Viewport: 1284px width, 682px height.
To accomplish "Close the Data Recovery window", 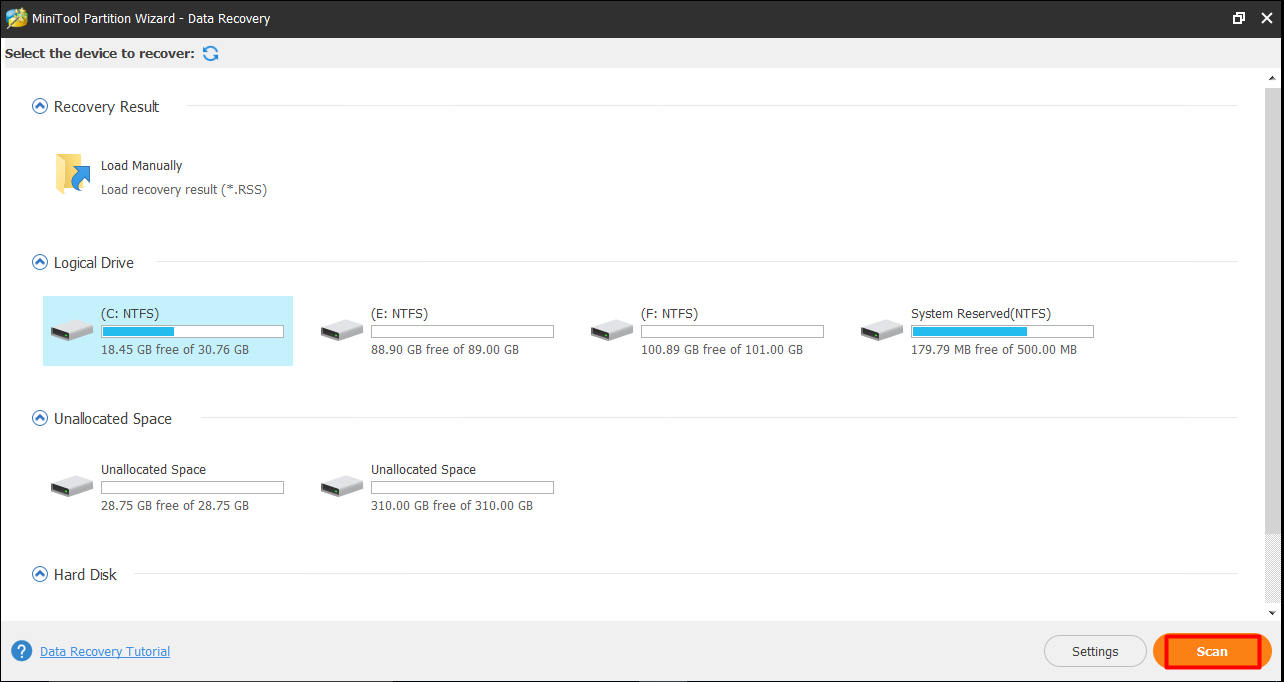I will [x=1267, y=18].
